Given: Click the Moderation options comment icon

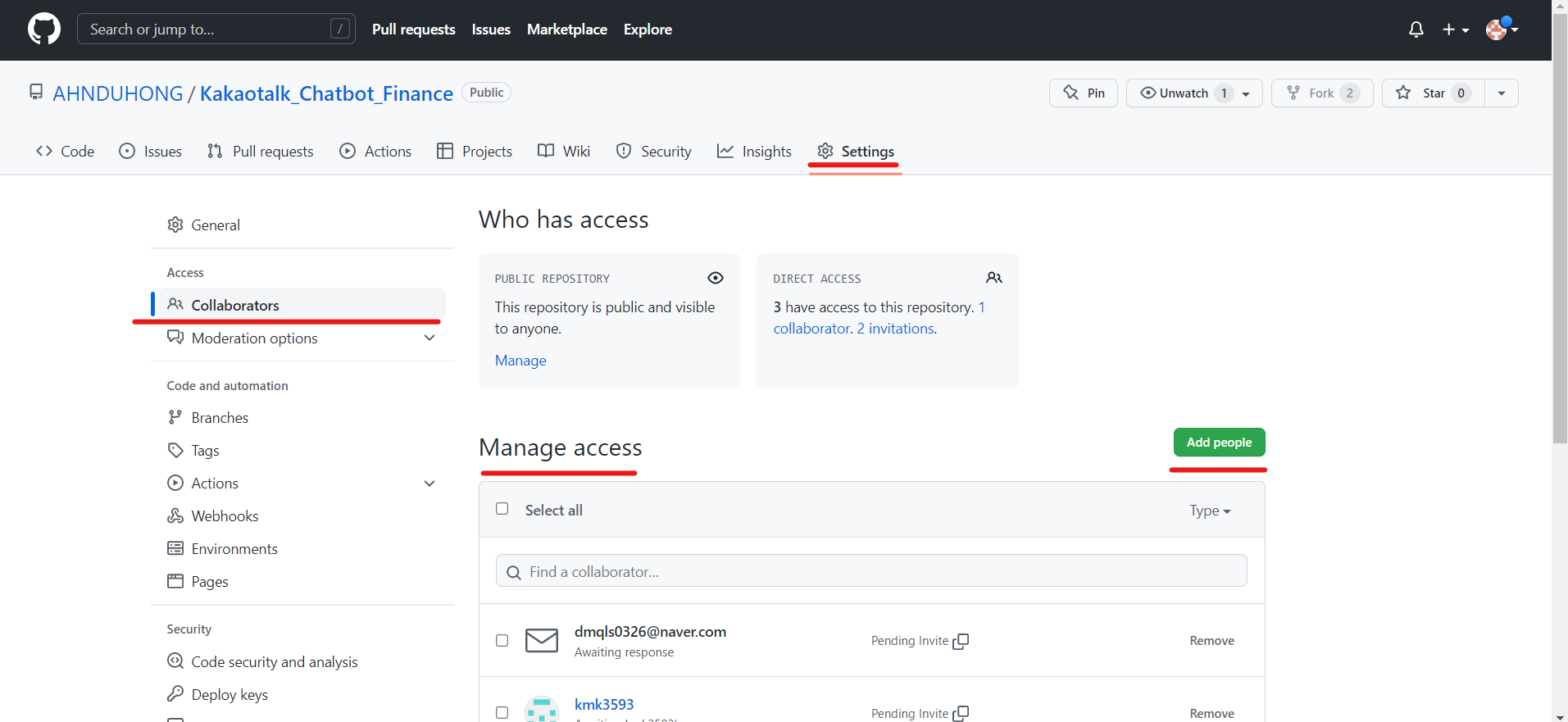Looking at the screenshot, I should click(x=175, y=337).
